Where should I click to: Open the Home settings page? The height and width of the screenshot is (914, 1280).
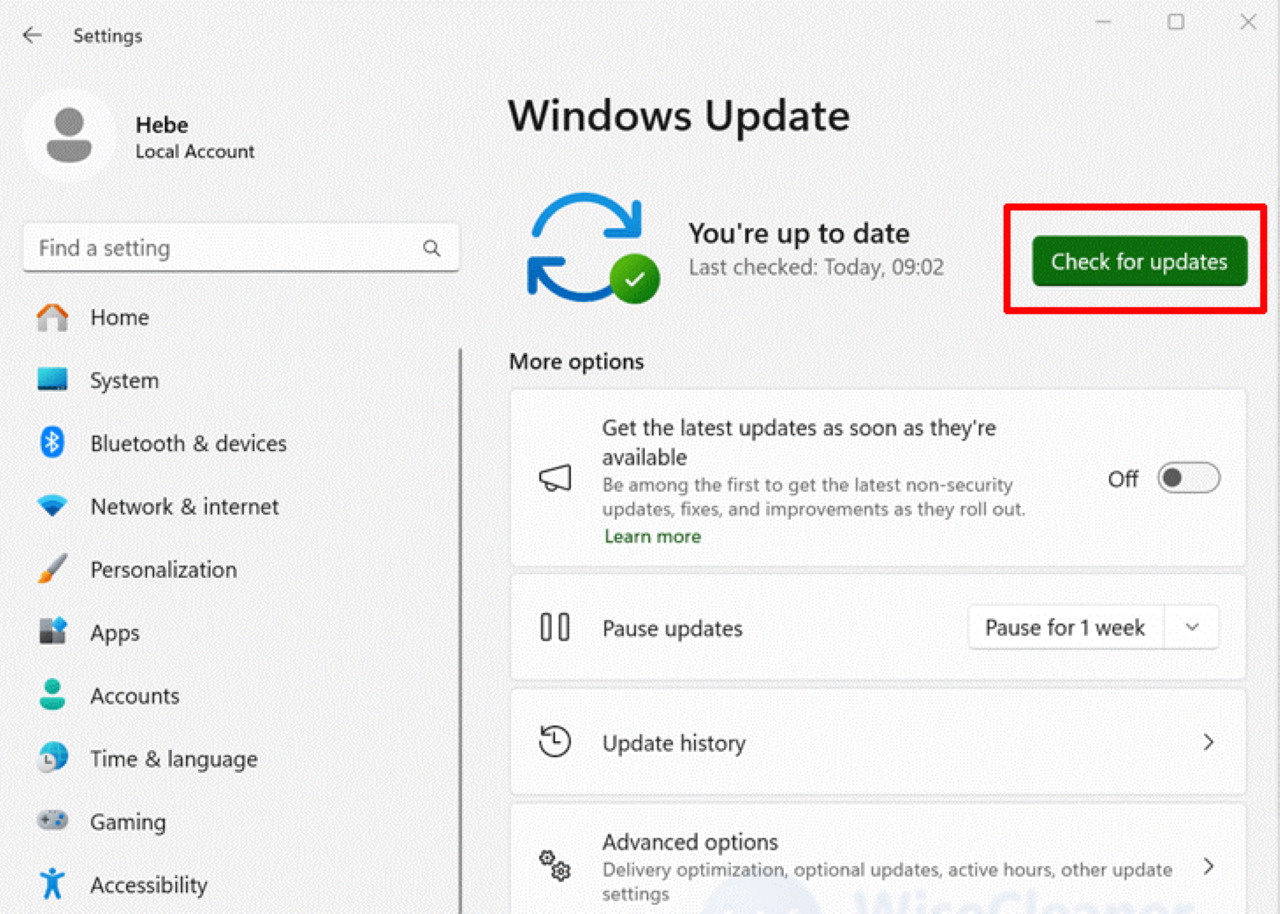pyautogui.click(x=119, y=317)
